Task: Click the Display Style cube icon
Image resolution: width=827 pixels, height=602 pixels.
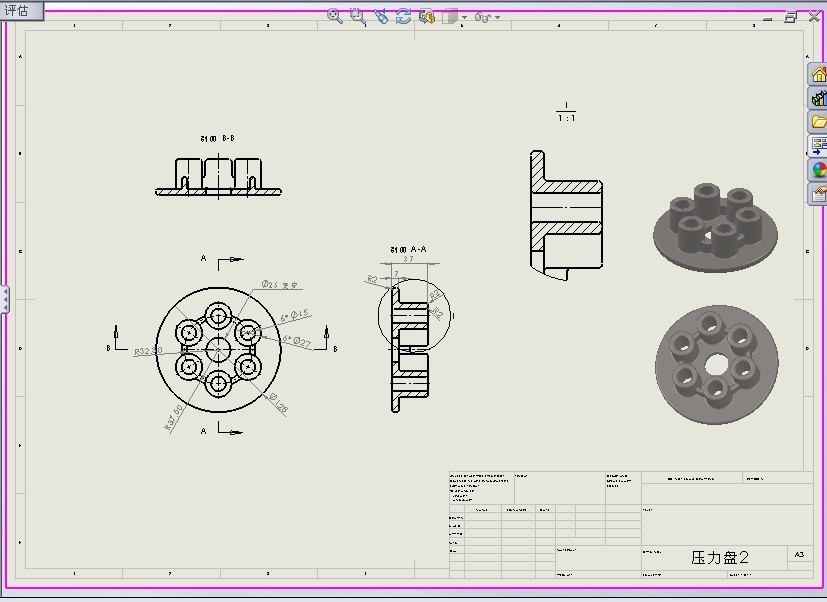Action: click(x=450, y=16)
